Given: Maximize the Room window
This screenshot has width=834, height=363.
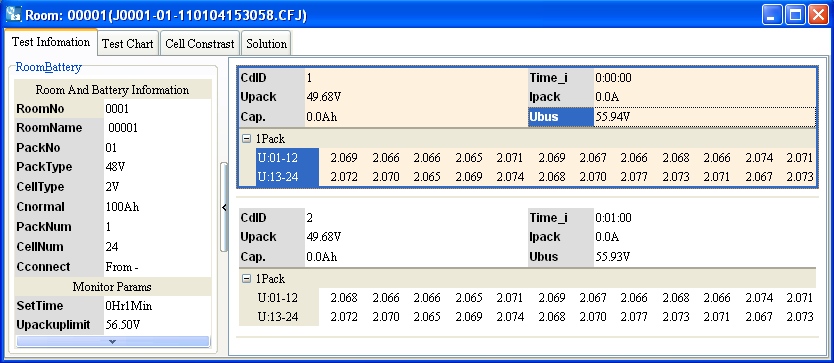Looking at the screenshot, I should click(796, 15).
